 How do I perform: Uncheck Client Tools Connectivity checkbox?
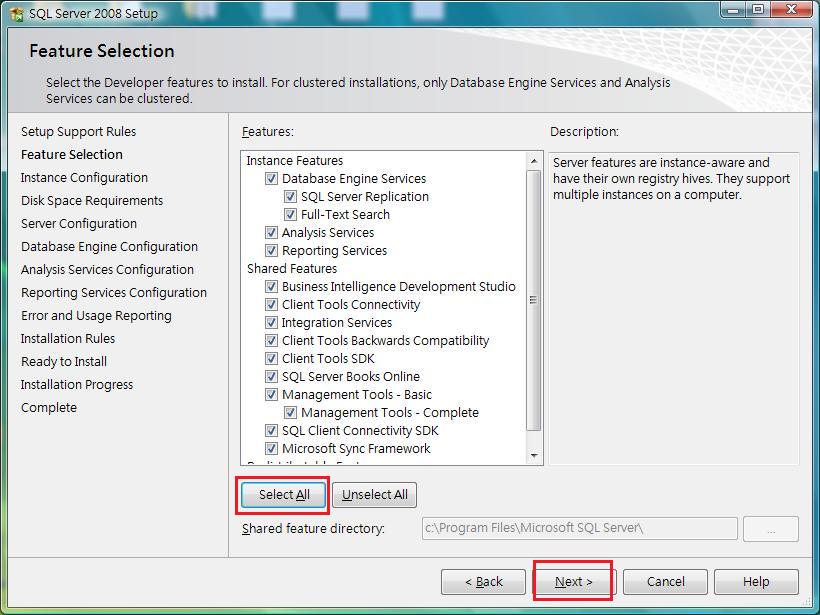[271, 304]
